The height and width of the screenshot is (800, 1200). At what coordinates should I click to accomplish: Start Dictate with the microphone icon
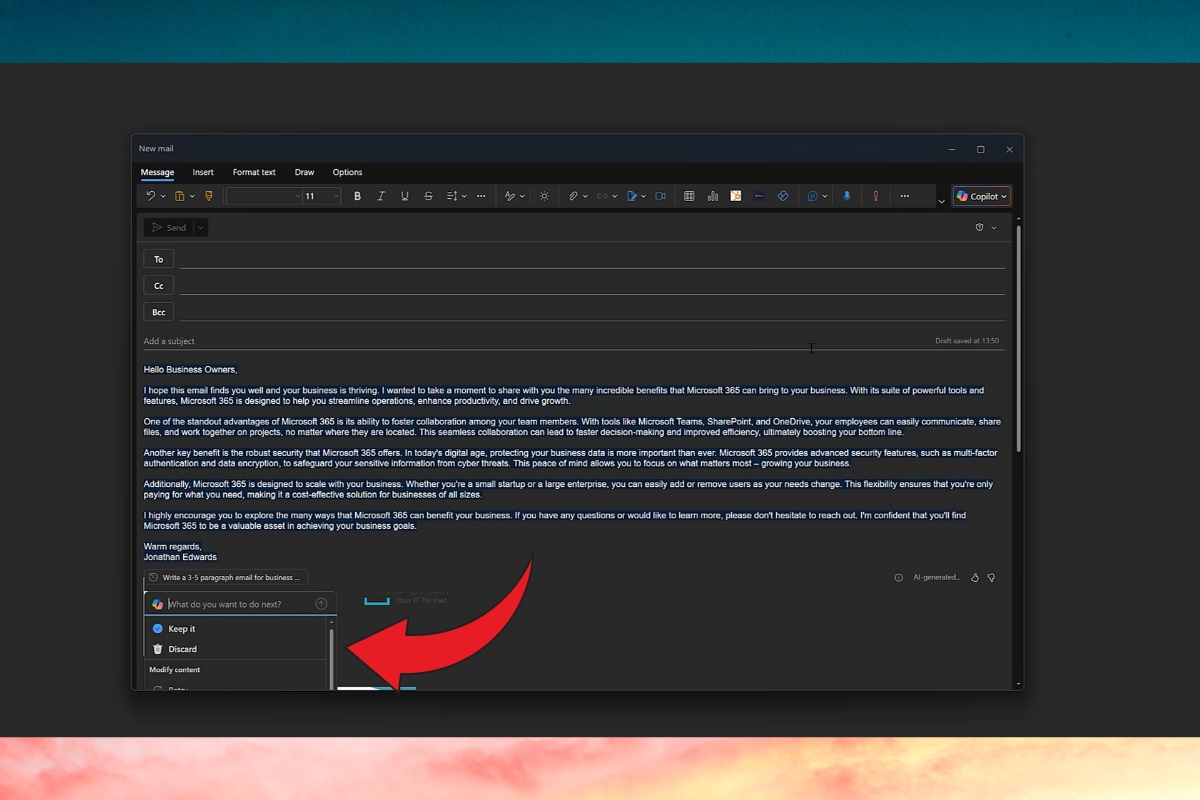[x=848, y=196]
